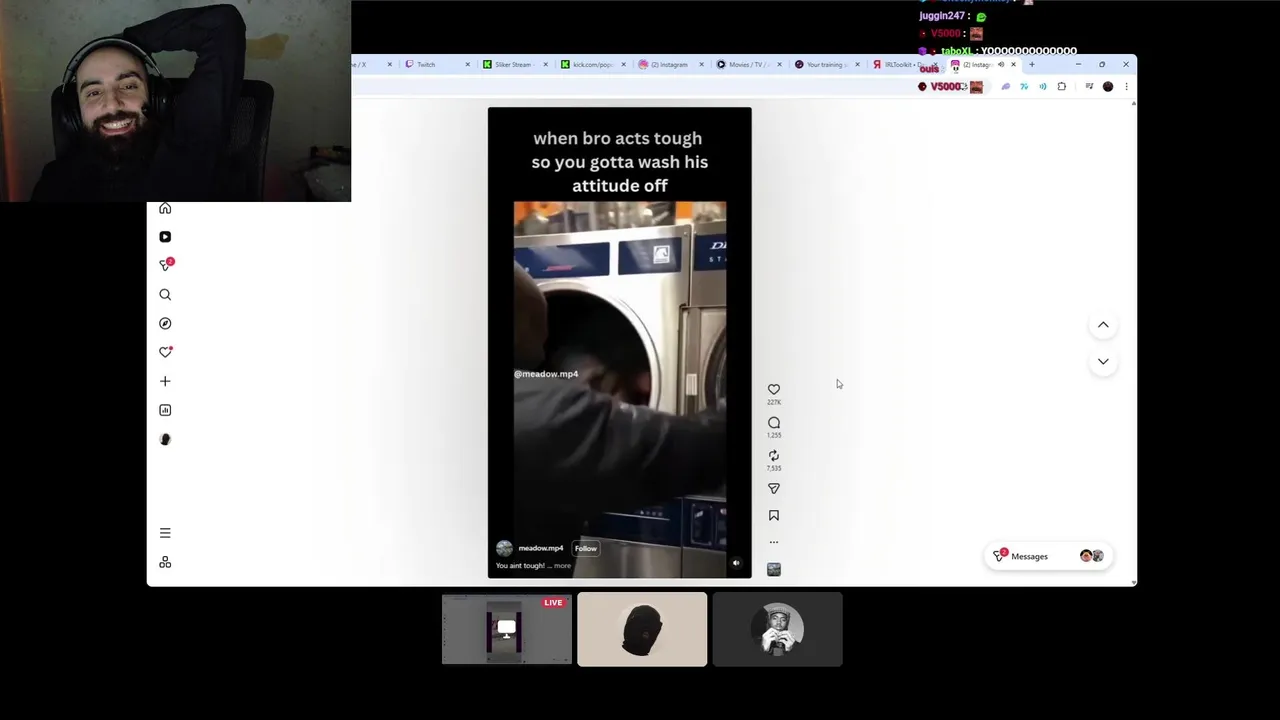Open Search from the Instagram sidebar
1280x720 pixels.
165,294
